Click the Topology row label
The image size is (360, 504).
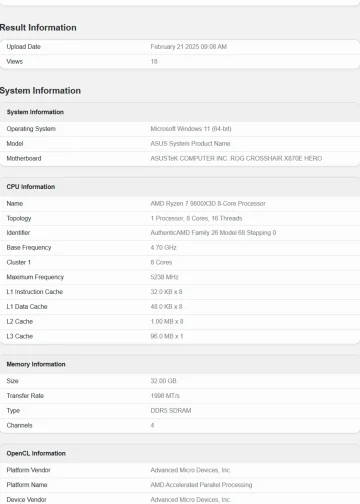pyautogui.click(x=19, y=218)
